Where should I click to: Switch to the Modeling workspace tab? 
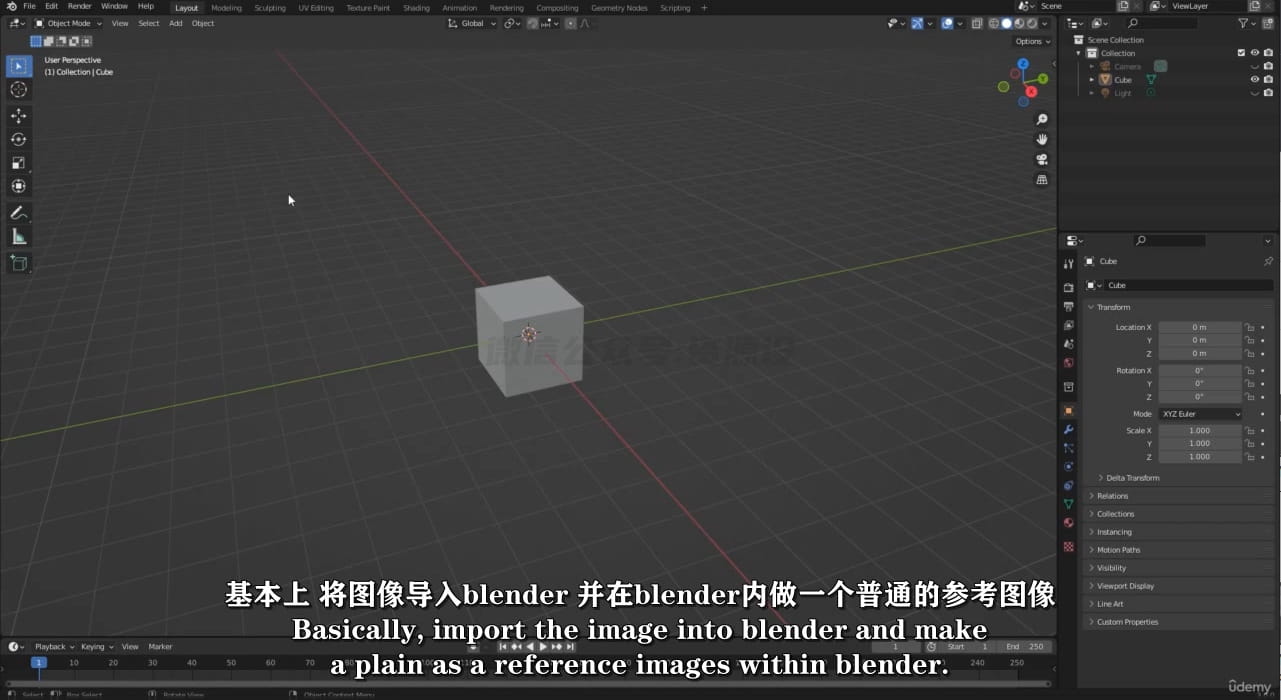click(226, 8)
